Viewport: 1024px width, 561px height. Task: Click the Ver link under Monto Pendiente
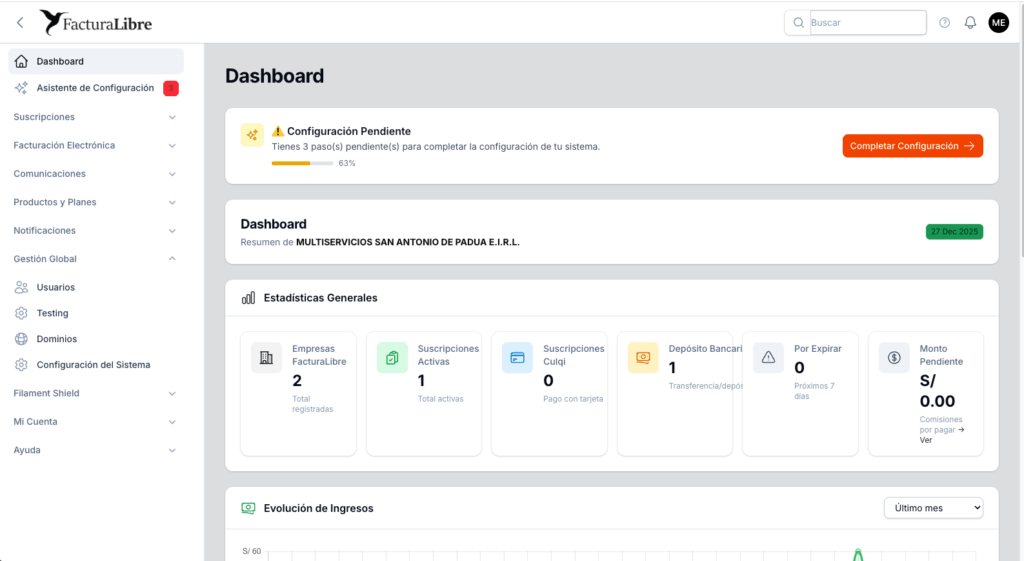pos(926,440)
